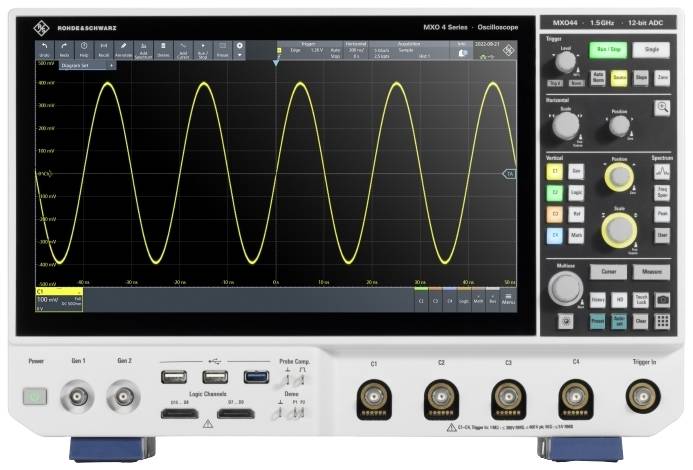Click the Redo icon in toolbar
Screen dimensions: 693x470
pyautogui.click(x=64, y=49)
